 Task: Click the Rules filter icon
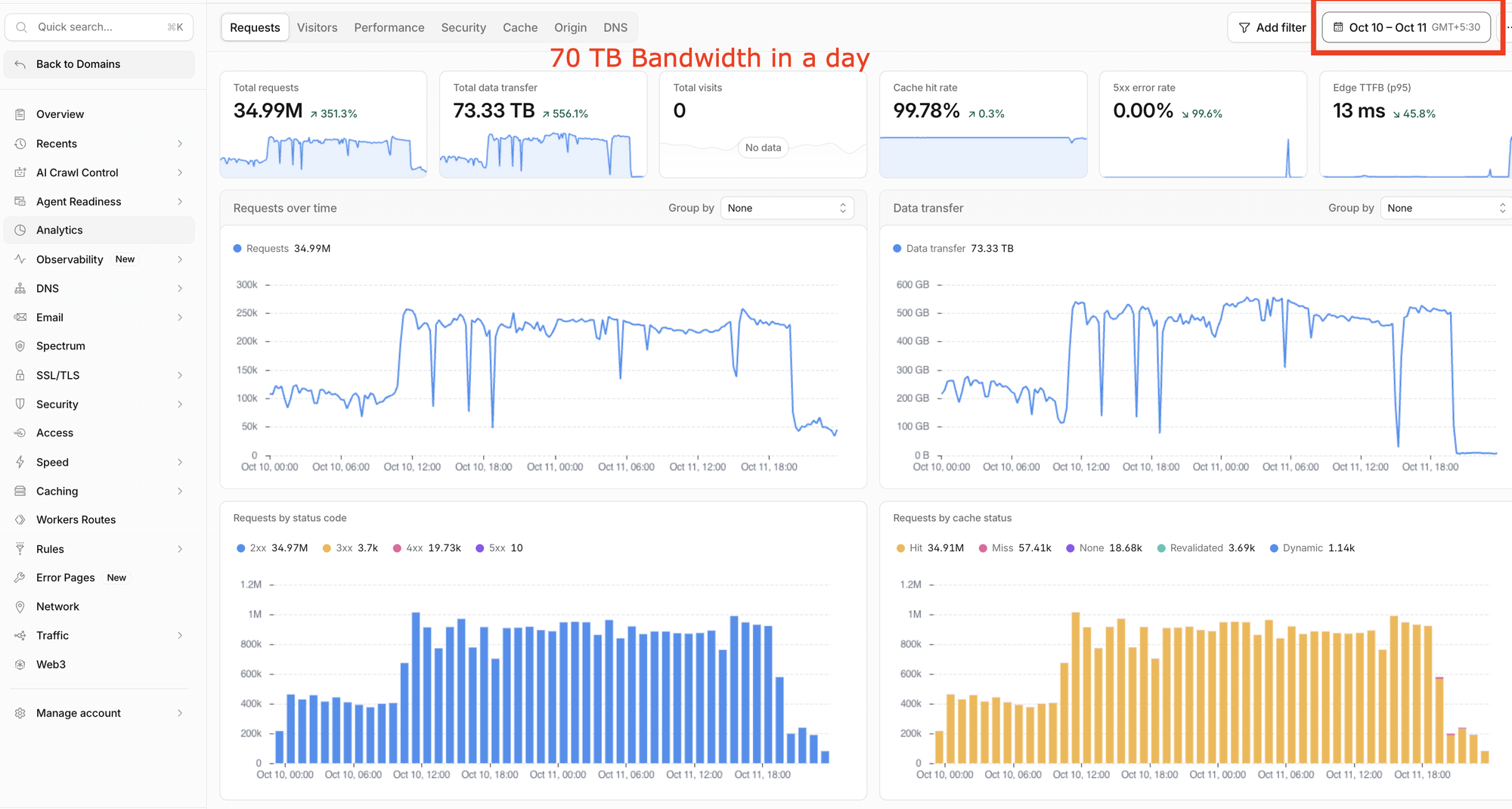coord(20,549)
